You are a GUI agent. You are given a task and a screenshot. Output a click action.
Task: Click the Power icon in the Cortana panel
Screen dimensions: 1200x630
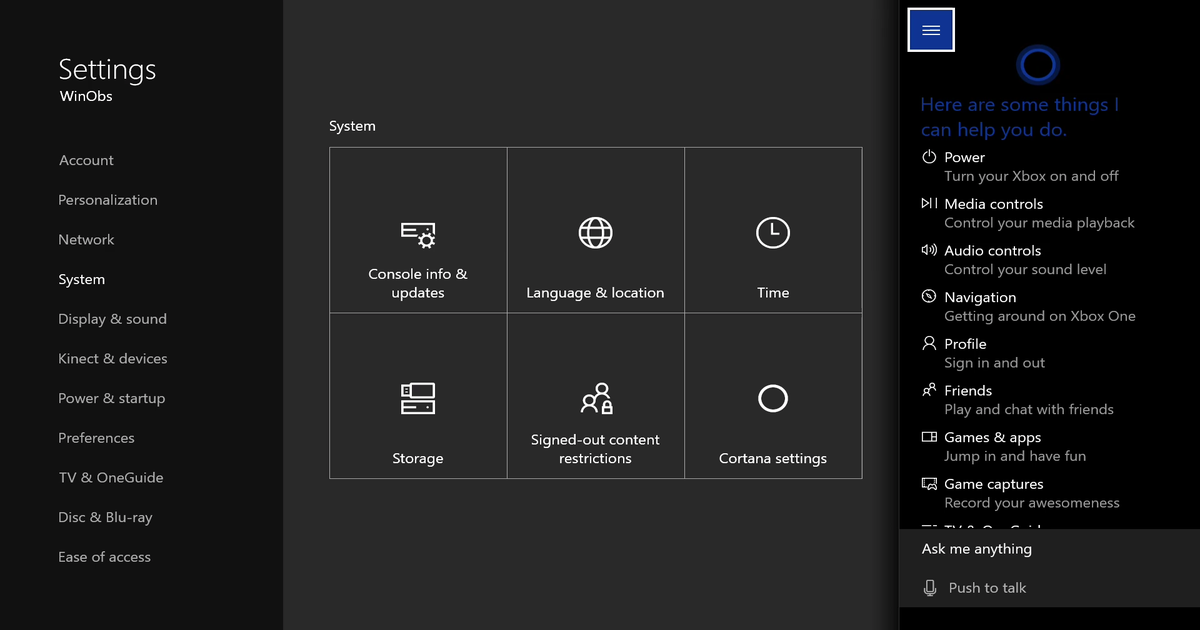click(x=928, y=157)
